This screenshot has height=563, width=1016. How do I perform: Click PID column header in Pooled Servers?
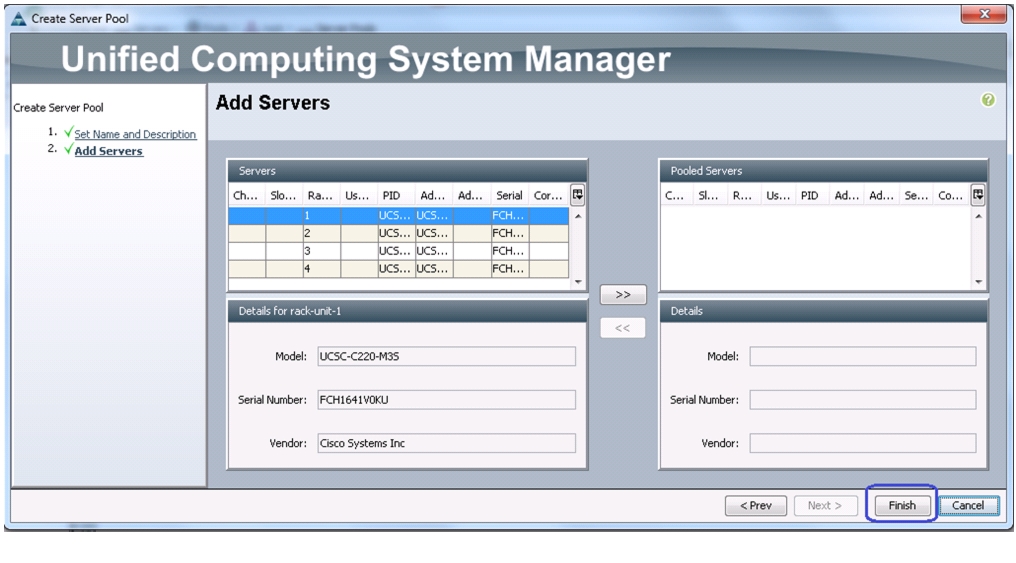810,195
